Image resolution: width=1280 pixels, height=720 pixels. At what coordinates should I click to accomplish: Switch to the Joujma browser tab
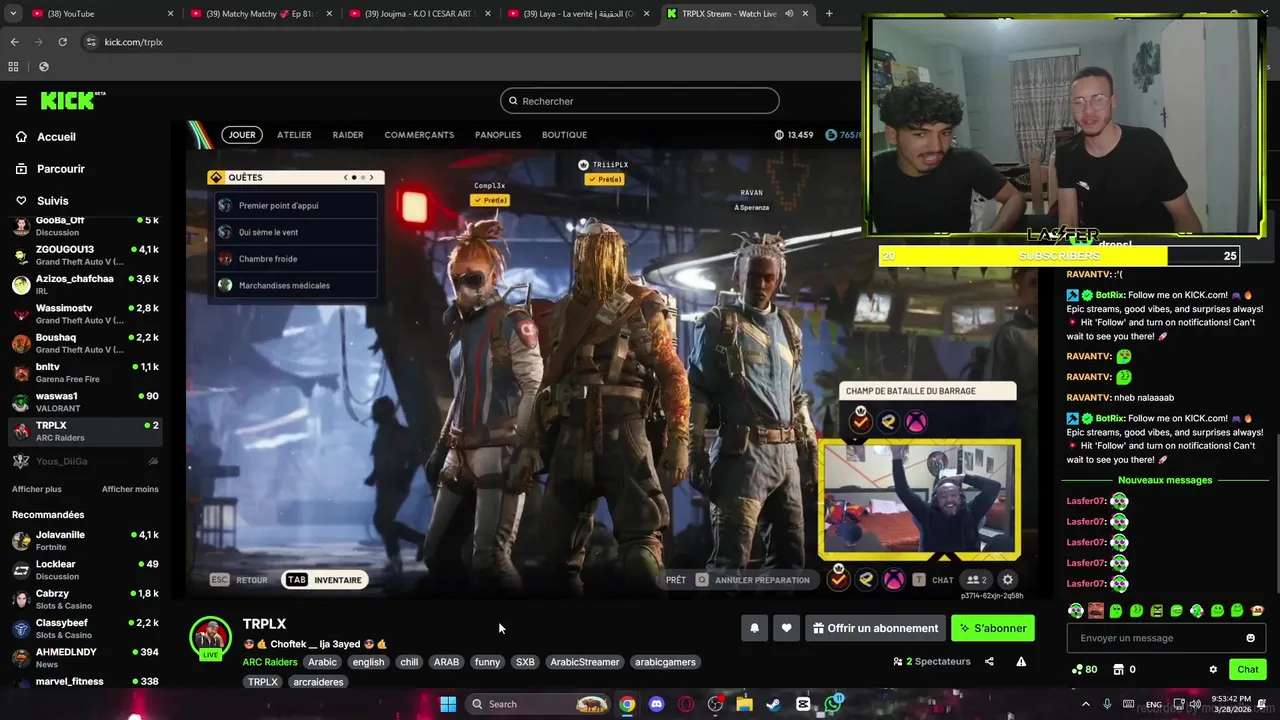pyautogui.click(x=420, y=14)
